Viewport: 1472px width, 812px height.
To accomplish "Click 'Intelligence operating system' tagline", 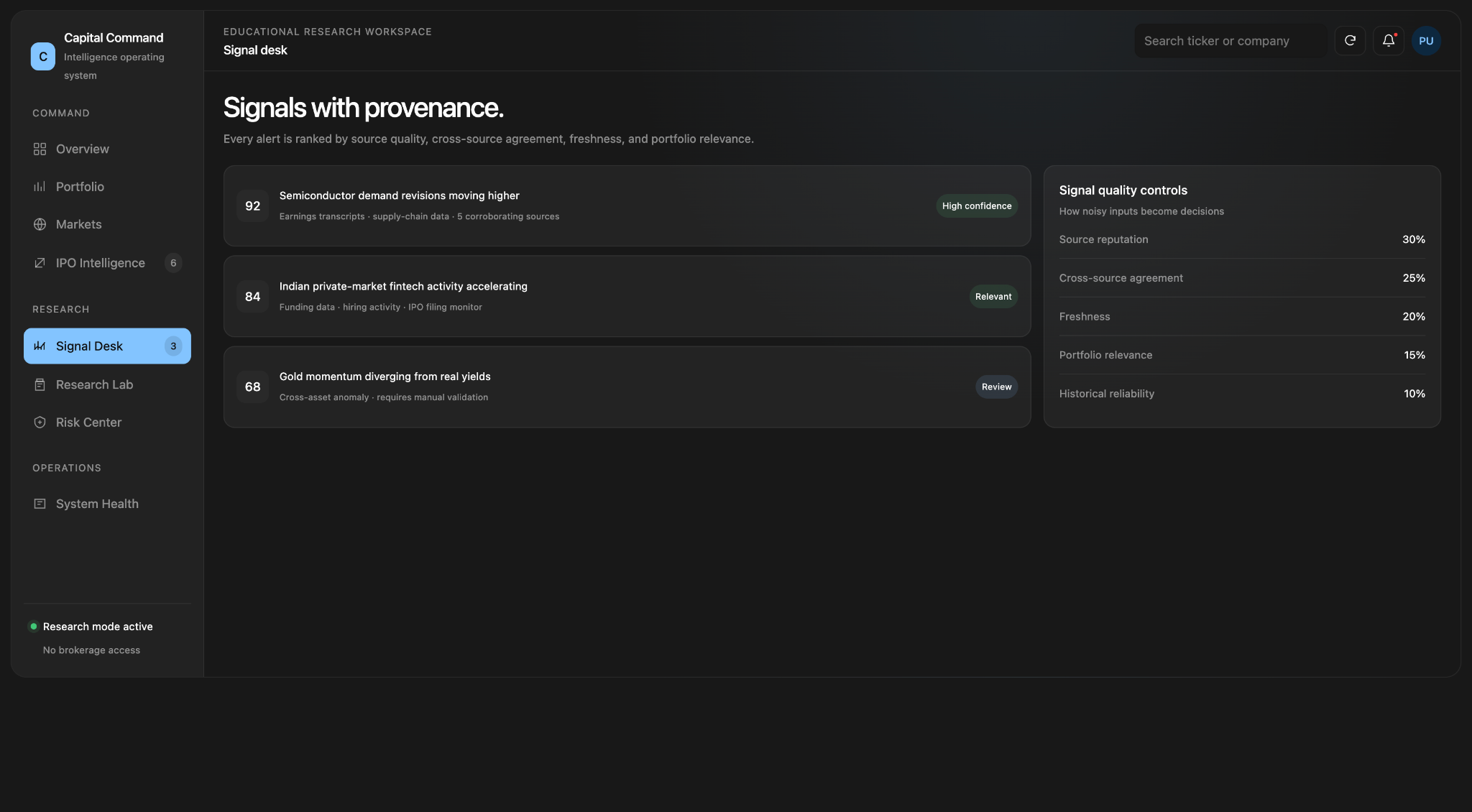I will pos(114,66).
